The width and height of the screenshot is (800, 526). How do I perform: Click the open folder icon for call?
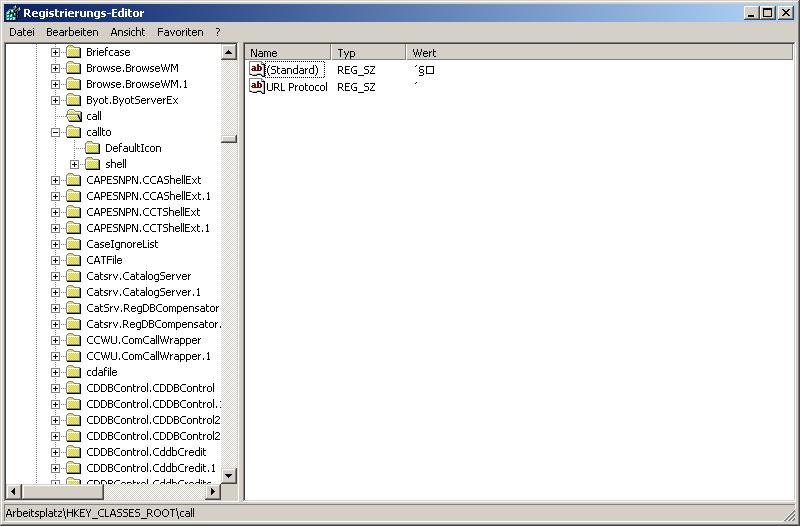point(73,116)
